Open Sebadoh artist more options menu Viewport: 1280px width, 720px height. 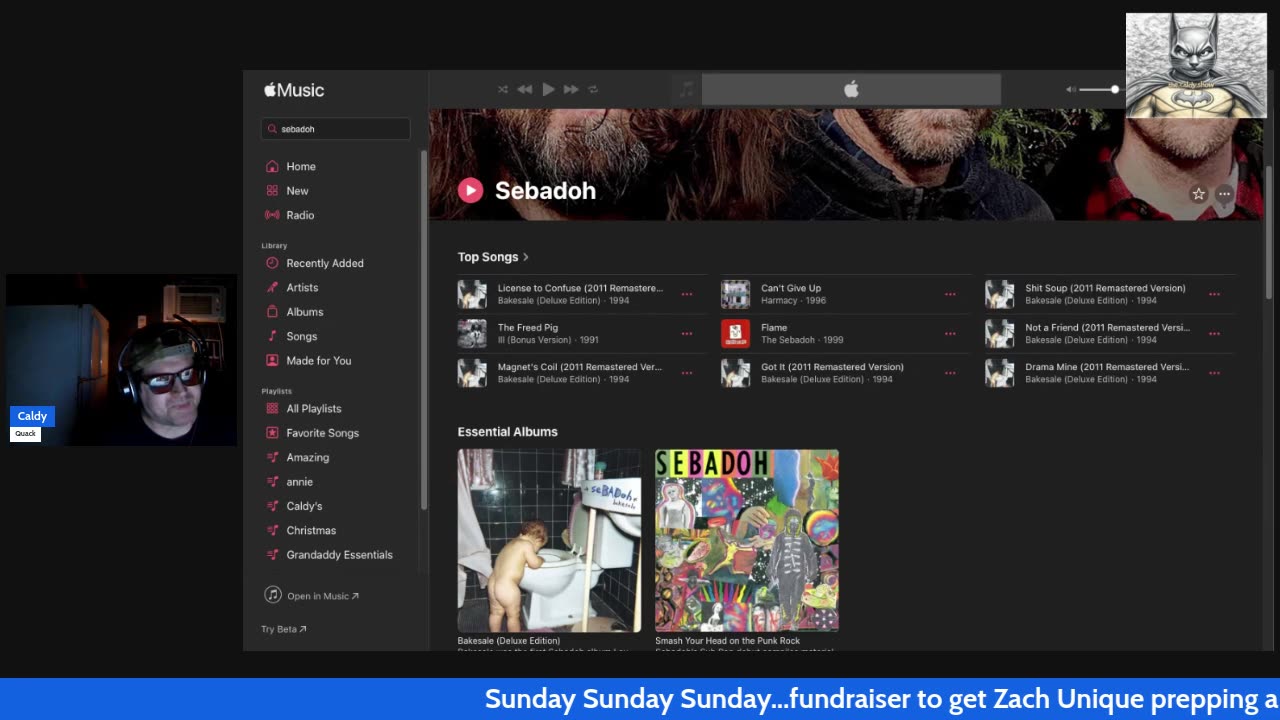1224,194
